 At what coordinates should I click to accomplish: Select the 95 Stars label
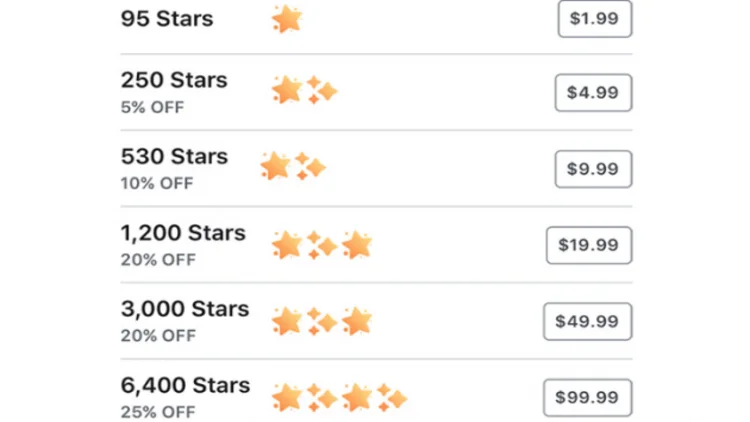coord(167,19)
